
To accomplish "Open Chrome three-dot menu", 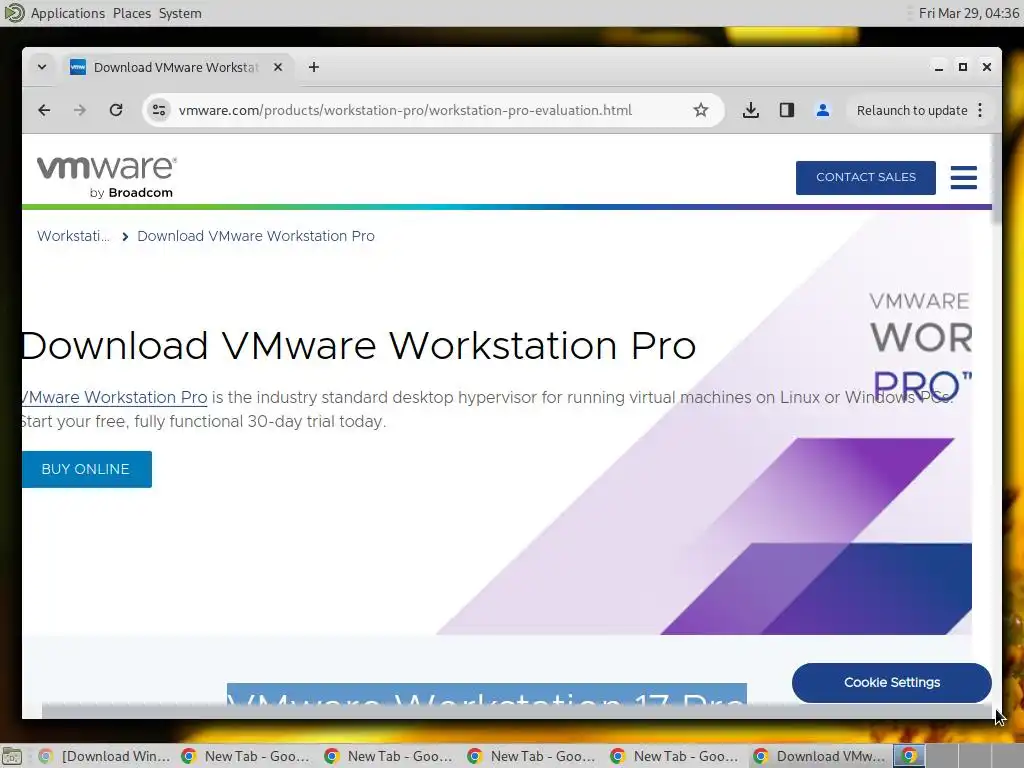I will tap(980, 110).
